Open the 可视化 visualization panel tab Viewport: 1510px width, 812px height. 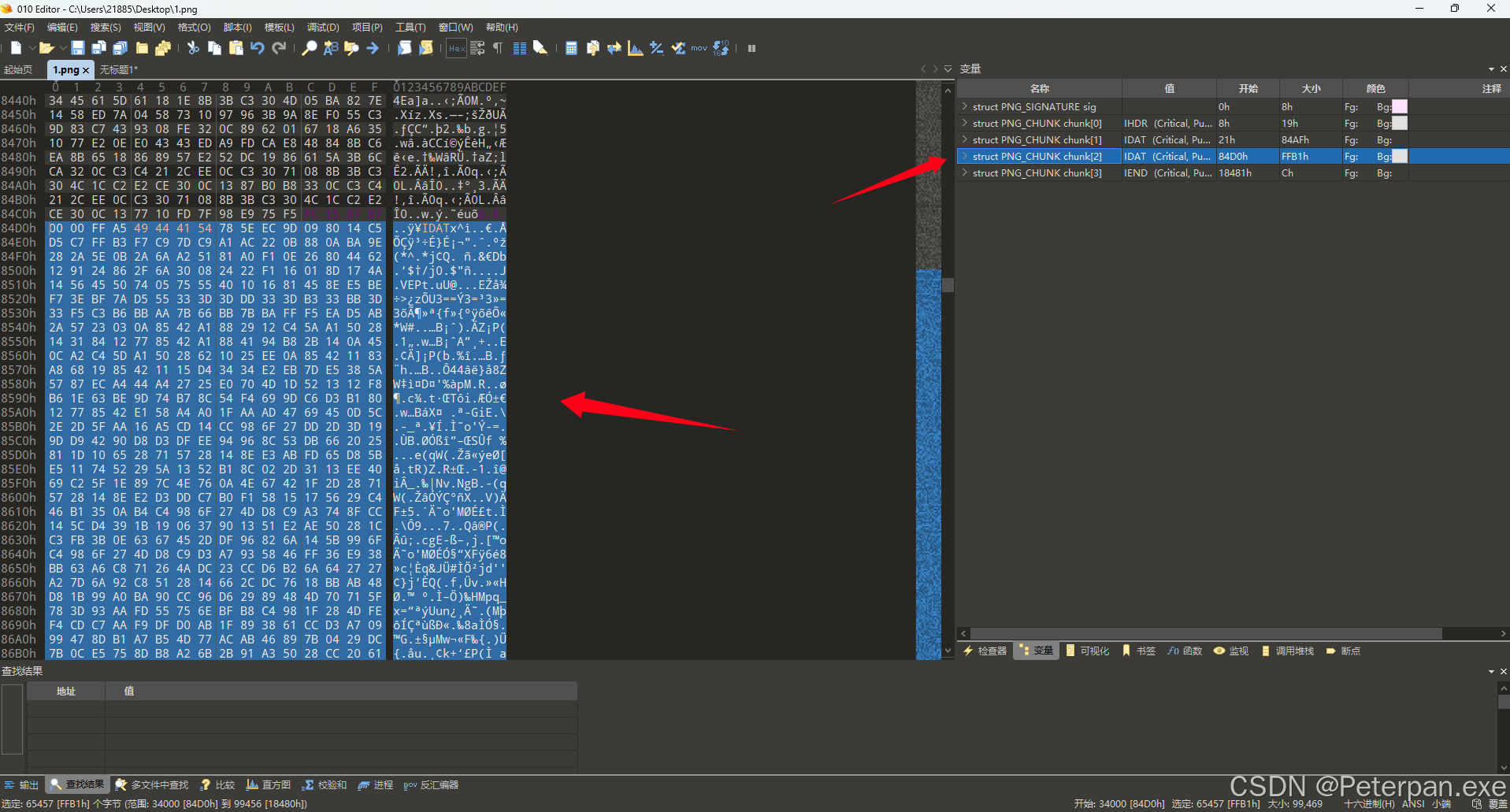coord(1088,651)
